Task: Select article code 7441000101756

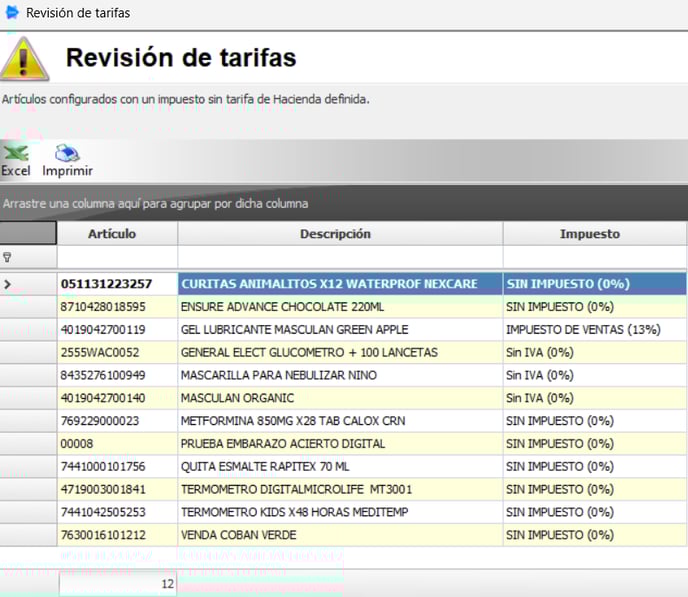Action: pos(117,466)
